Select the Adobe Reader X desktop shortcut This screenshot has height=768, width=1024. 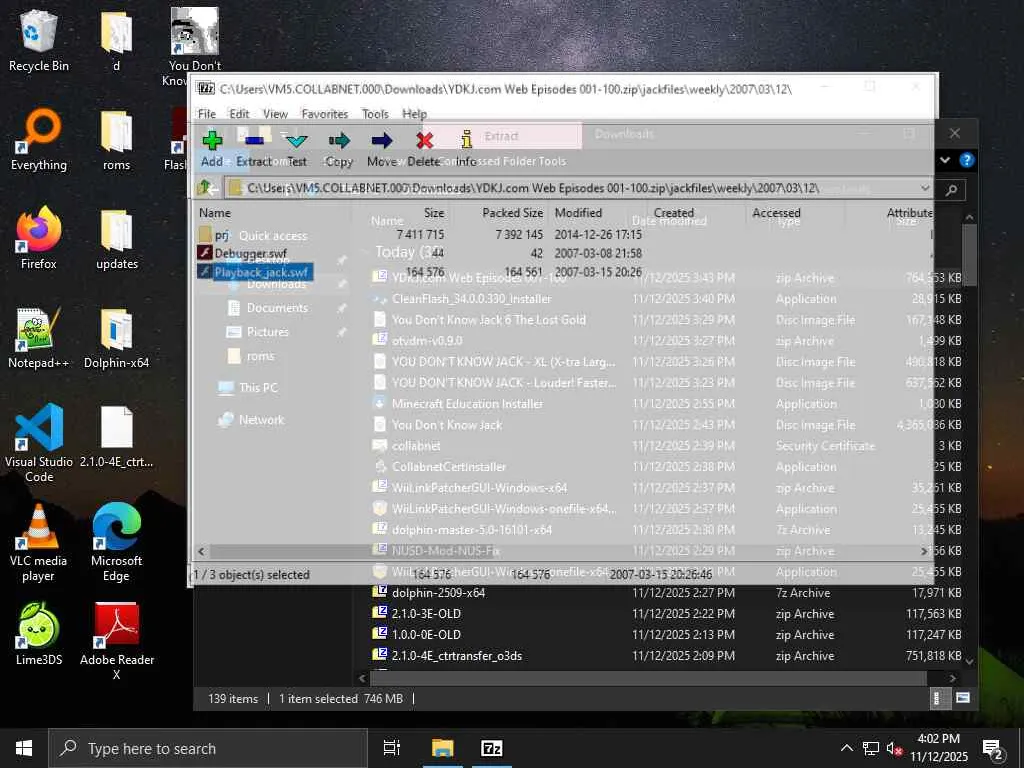(116, 641)
